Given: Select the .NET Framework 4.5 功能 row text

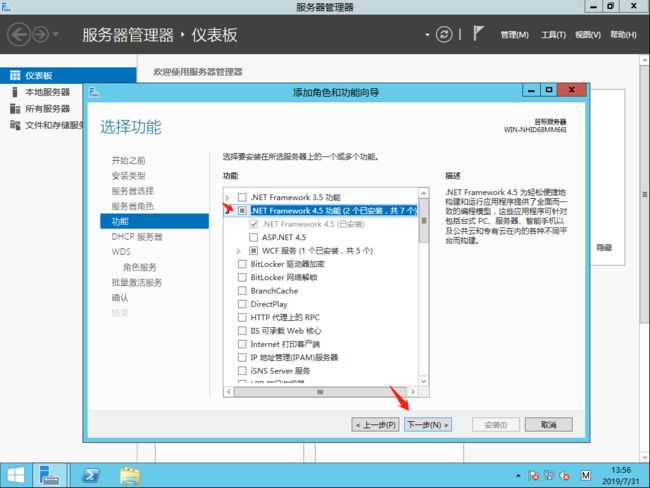Looking at the screenshot, I should (333, 211).
